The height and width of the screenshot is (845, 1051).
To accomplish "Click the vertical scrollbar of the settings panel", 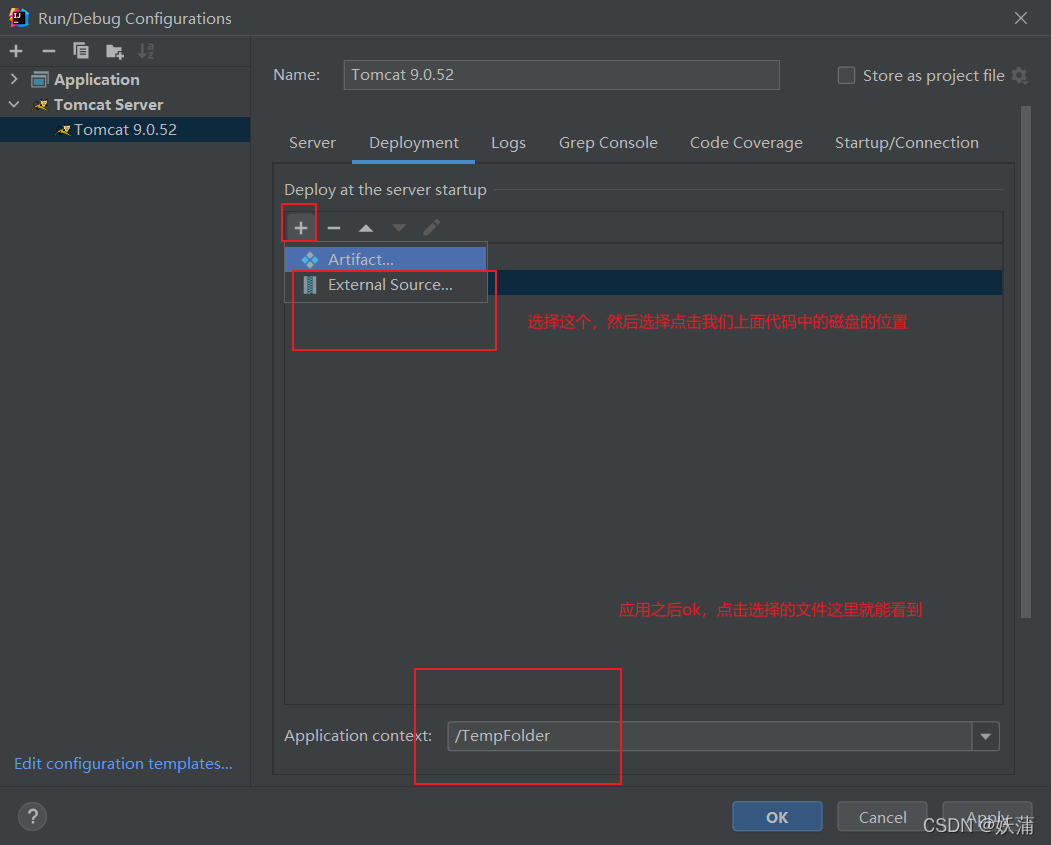I will 1026,362.
